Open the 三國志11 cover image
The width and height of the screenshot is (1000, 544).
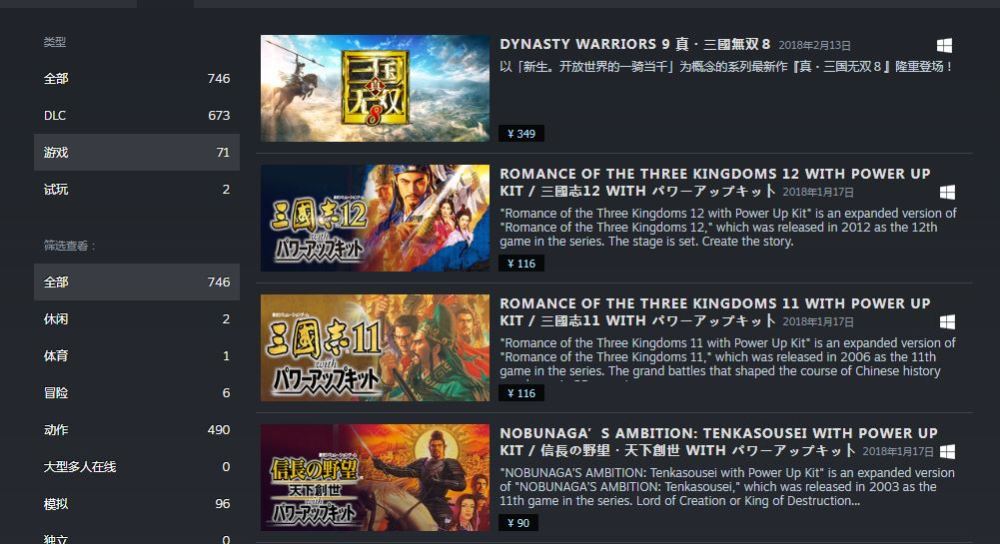pos(375,348)
